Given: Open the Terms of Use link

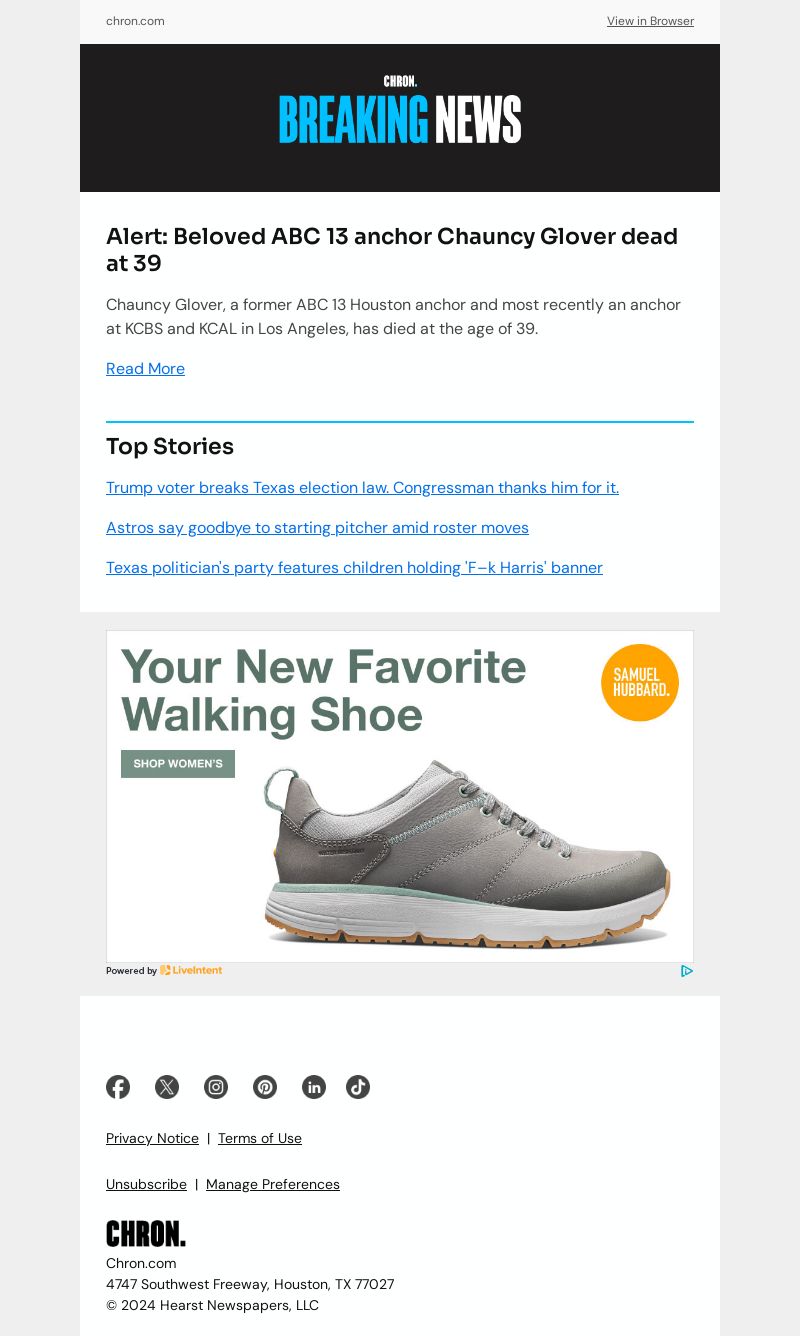Looking at the screenshot, I should pos(260,1138).
